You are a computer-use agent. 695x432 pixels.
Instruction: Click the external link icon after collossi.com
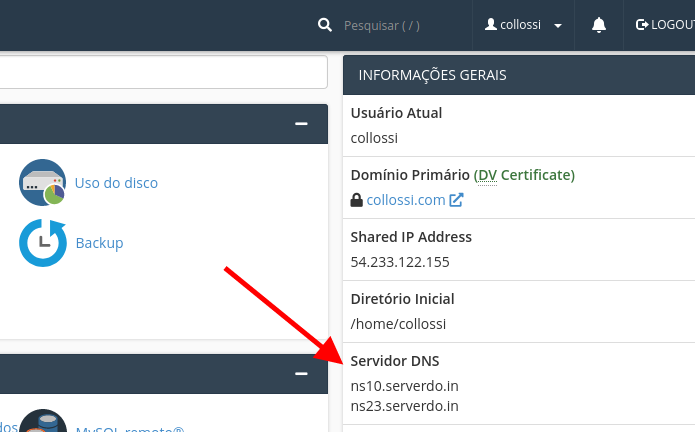(456, 200)
